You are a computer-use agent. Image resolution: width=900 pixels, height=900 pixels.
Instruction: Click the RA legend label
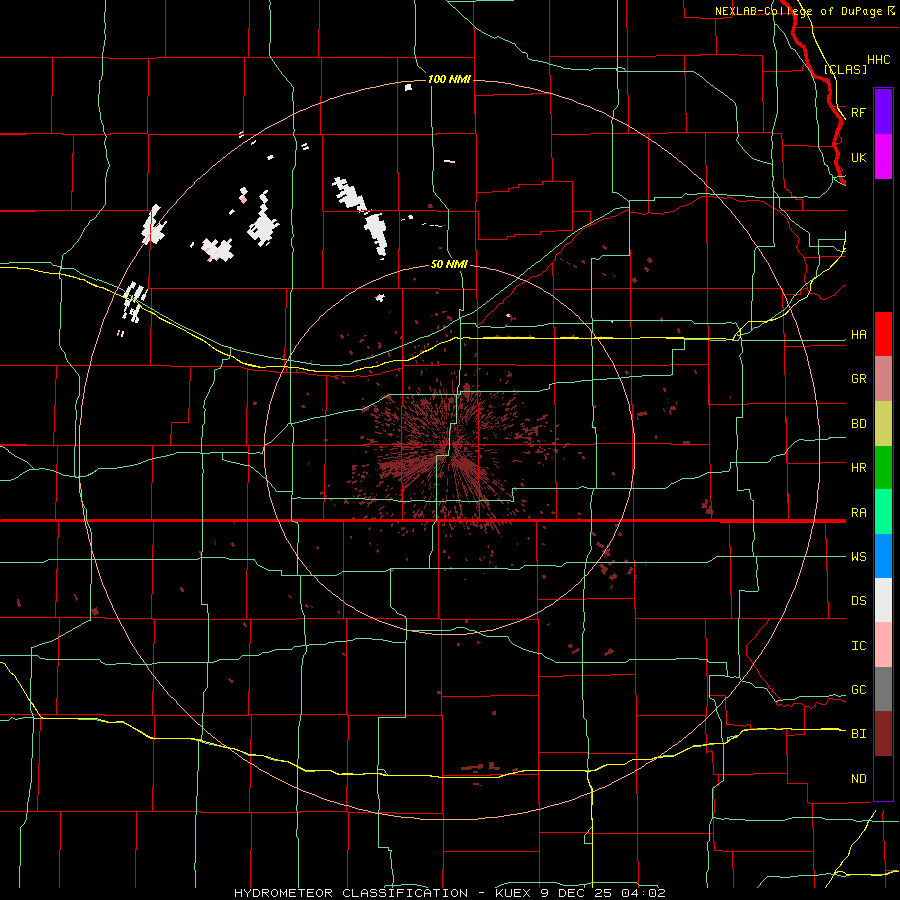click(x=858, y=513)
